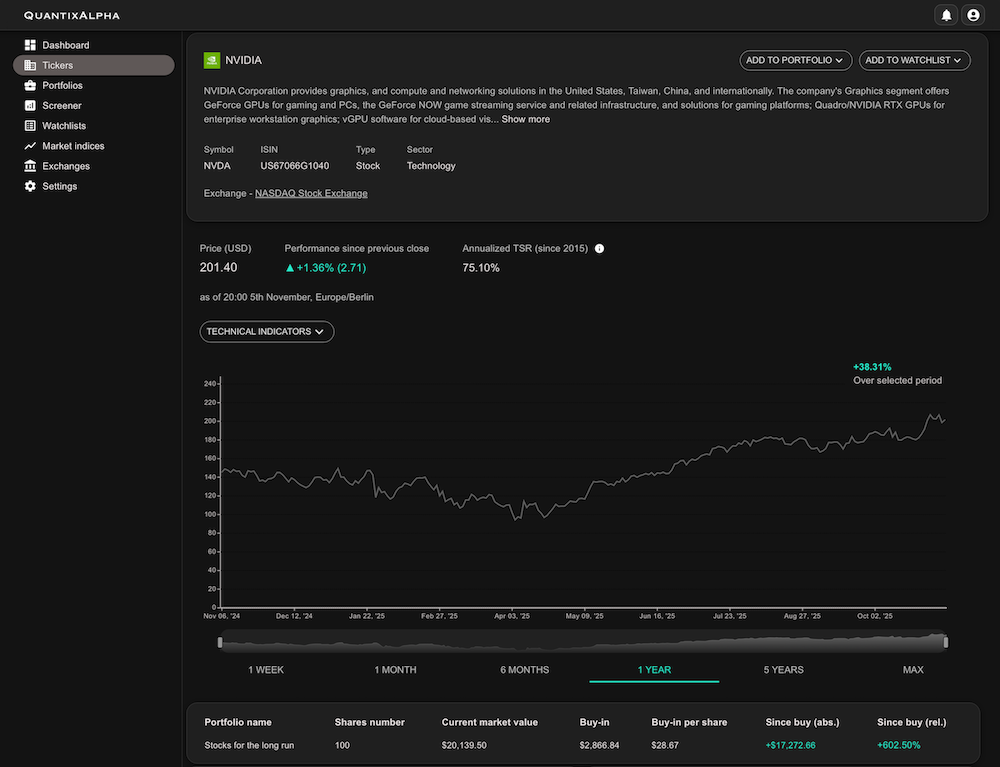Screen dimensions: 1000x767
Task: Click the Watchlists icon in sidebar
Action: click(30, 126)
